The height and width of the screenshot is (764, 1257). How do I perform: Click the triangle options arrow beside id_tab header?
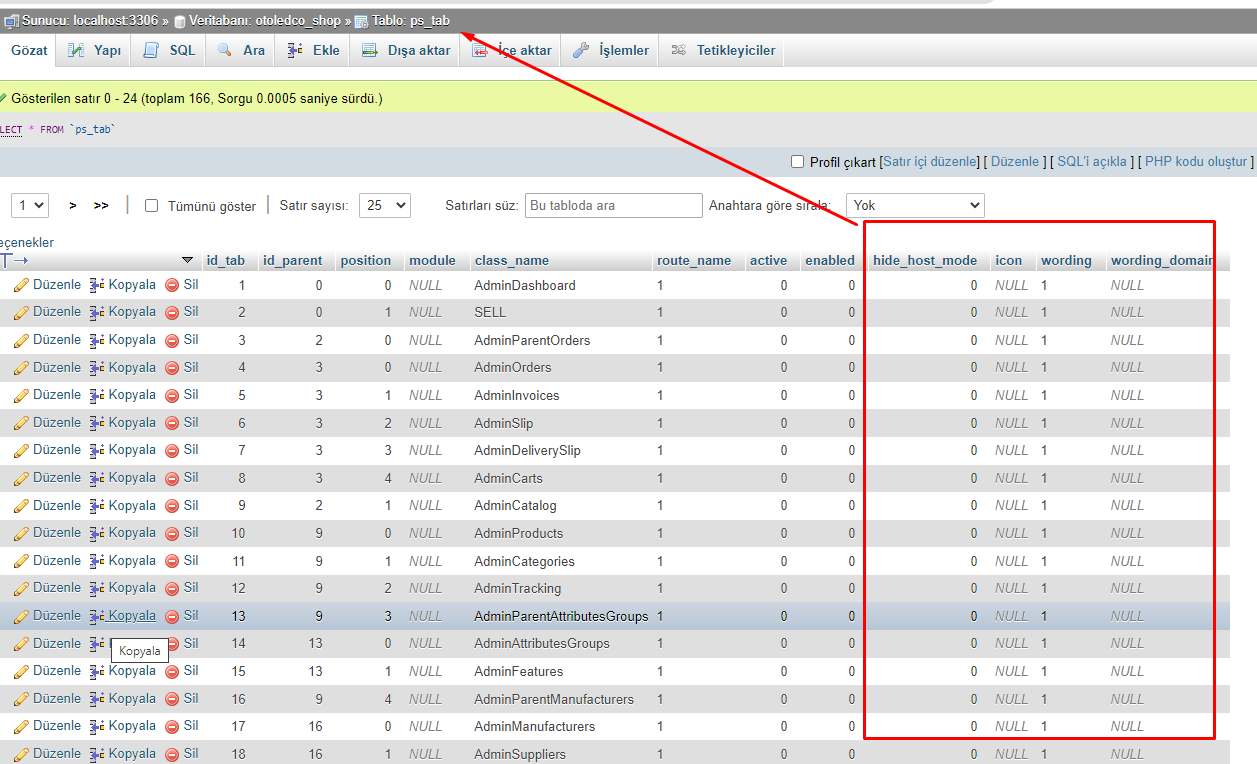[187, 260]
